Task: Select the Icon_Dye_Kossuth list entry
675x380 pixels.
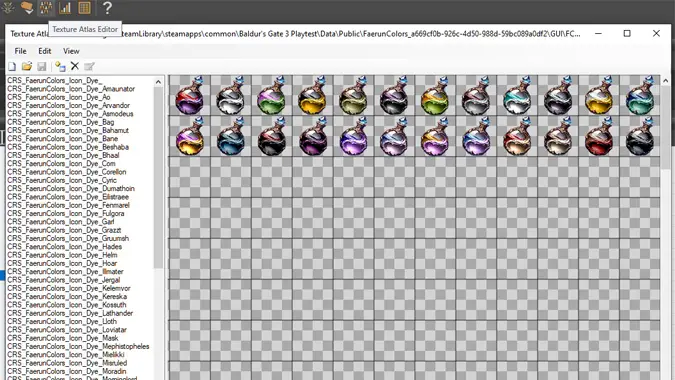Action: [x=67, y=305]
